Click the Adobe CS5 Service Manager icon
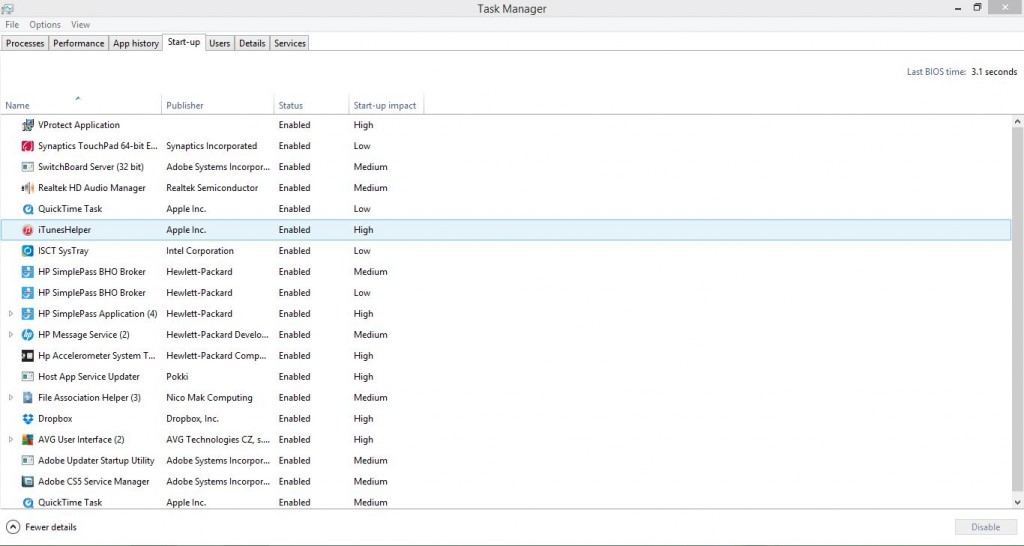 [x=27, y=481]
